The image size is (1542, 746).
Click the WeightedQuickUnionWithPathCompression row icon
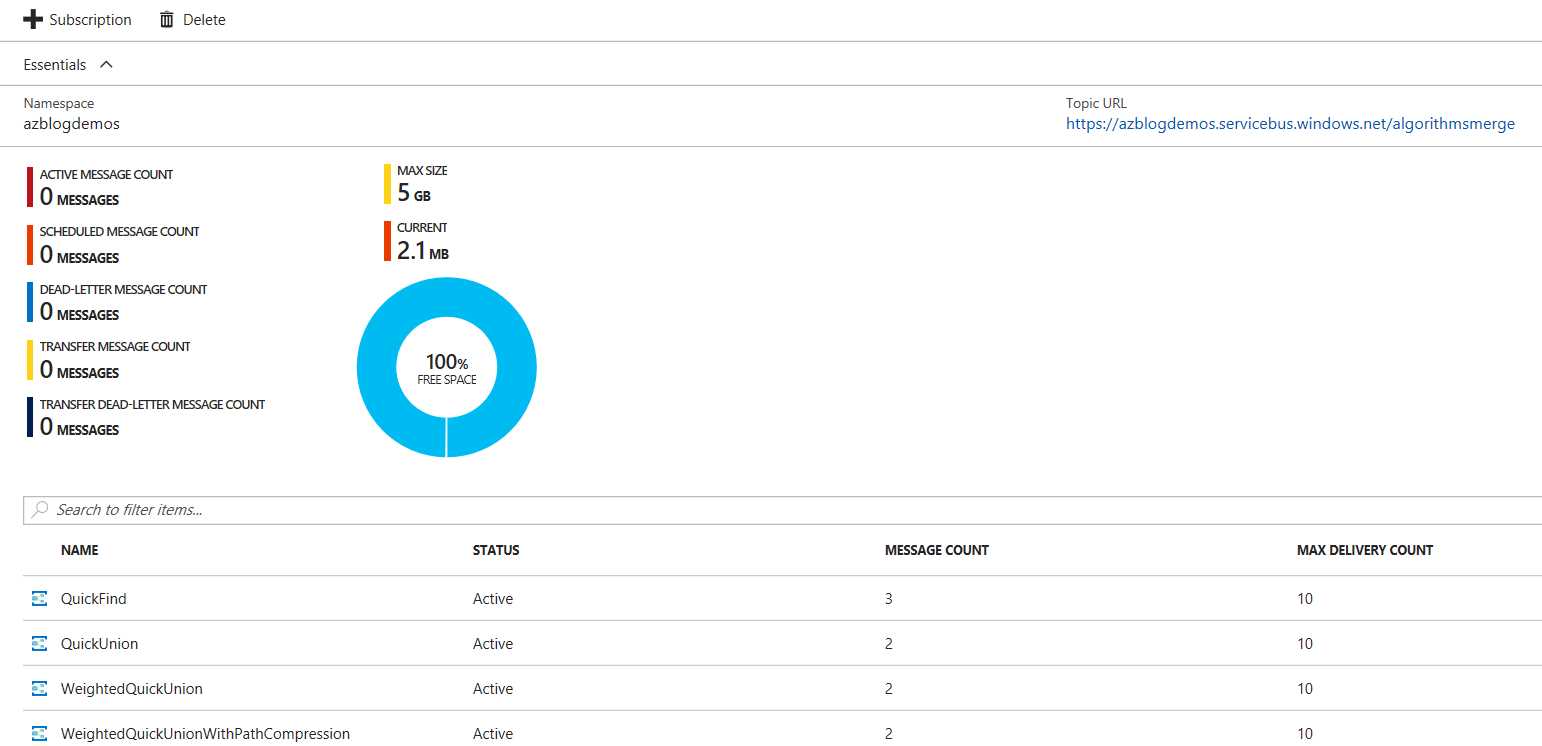(40, 733)
